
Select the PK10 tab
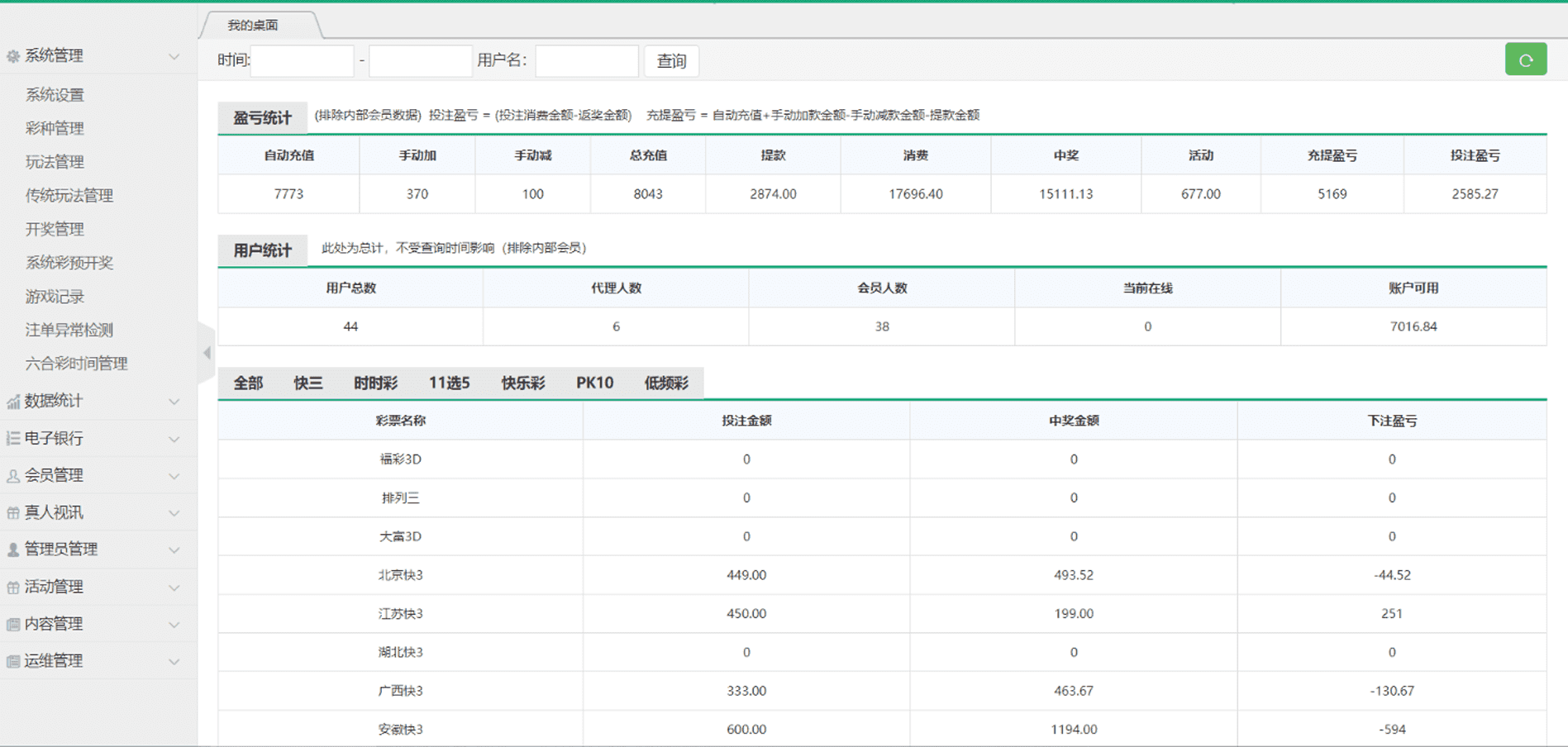point(594,383)
